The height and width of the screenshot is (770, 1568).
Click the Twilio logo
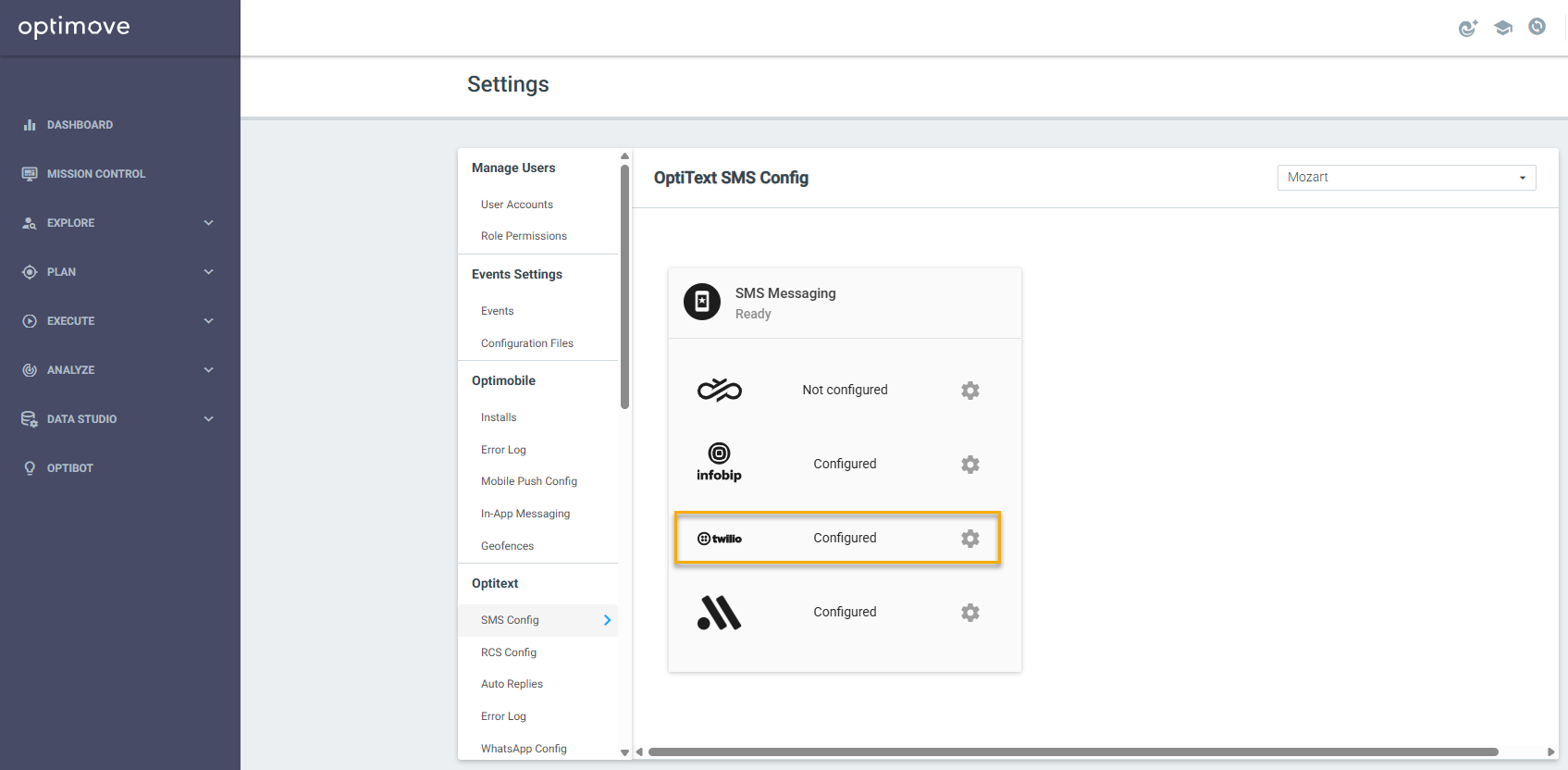pyautogui.click(x=720, y=539)
